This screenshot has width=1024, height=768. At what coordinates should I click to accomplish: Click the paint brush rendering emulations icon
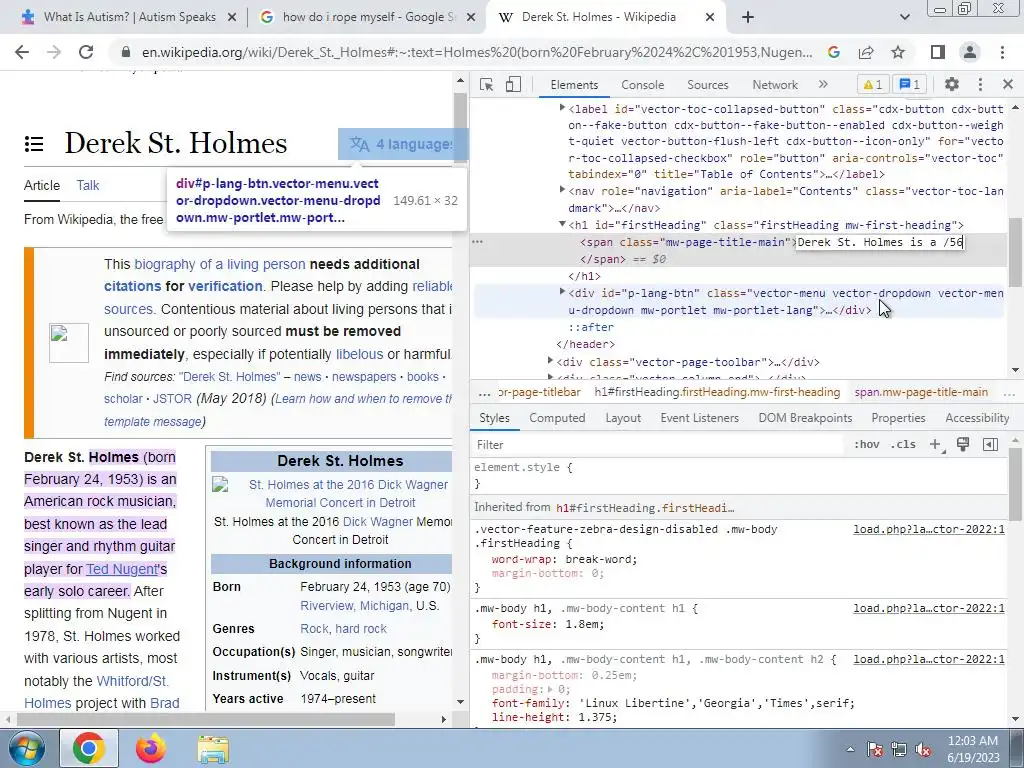(963, 445)
